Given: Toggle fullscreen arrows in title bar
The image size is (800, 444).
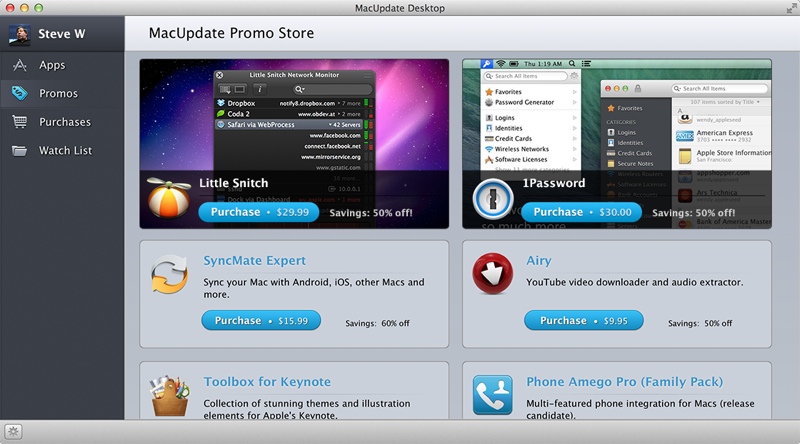Looking at the screenshot, I should (791, 8).
